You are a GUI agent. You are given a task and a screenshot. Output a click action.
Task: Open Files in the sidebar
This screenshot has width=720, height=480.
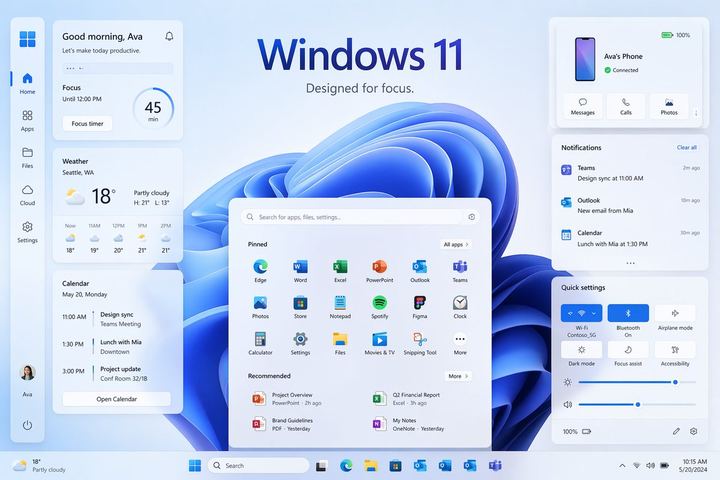point(27,158)
